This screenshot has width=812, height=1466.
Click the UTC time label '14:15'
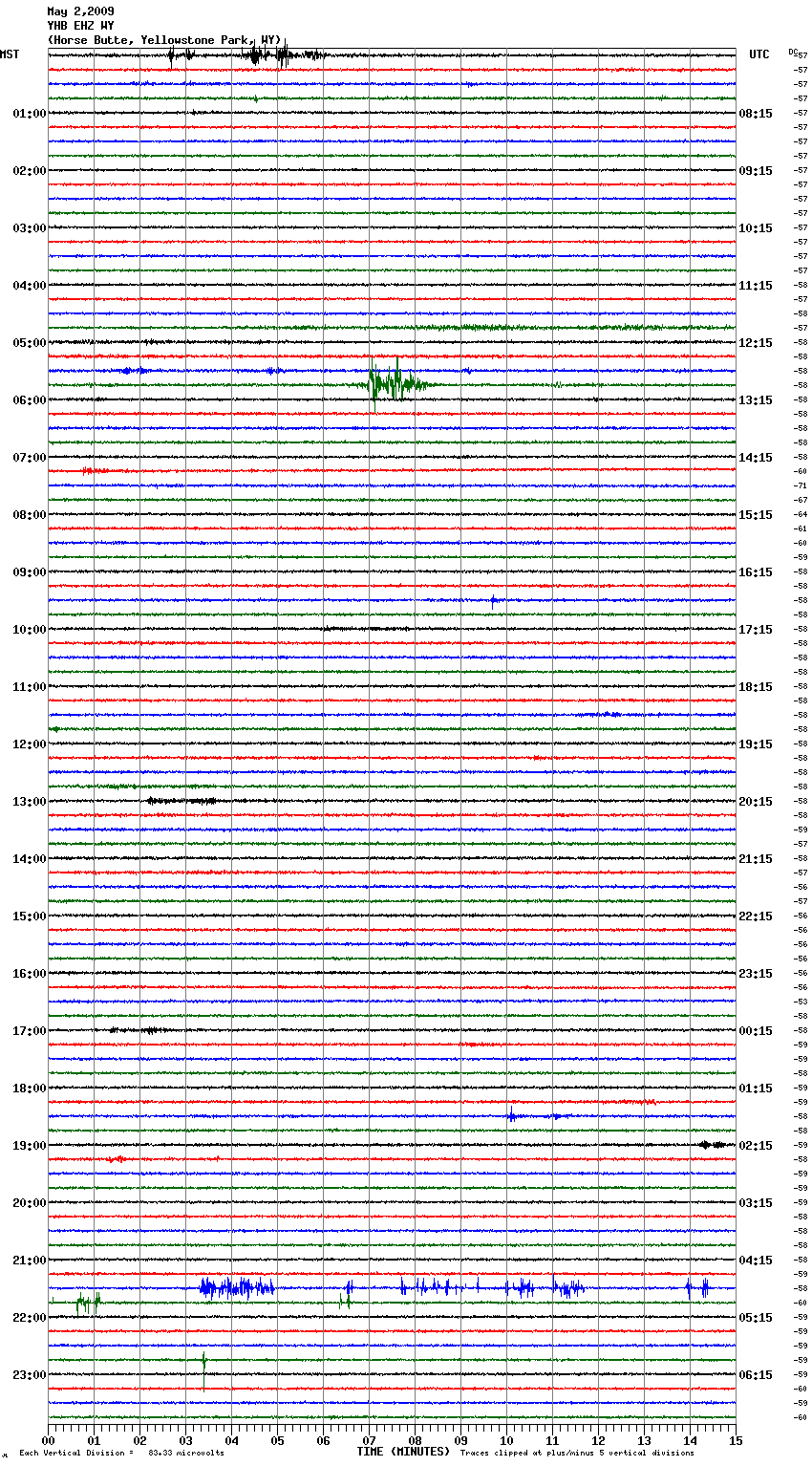click(756, 457)
